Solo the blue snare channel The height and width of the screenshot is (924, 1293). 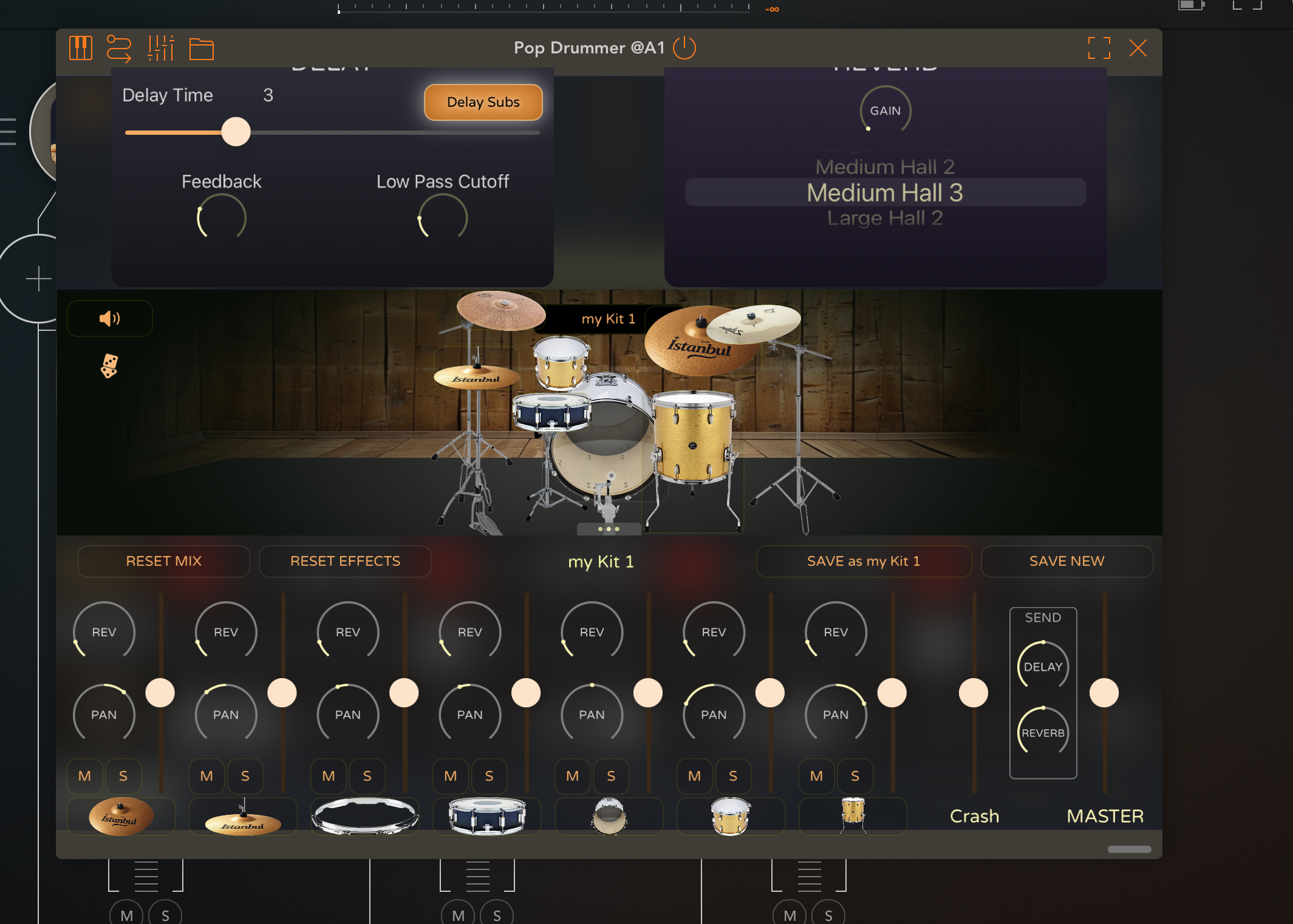pos(490,776)
